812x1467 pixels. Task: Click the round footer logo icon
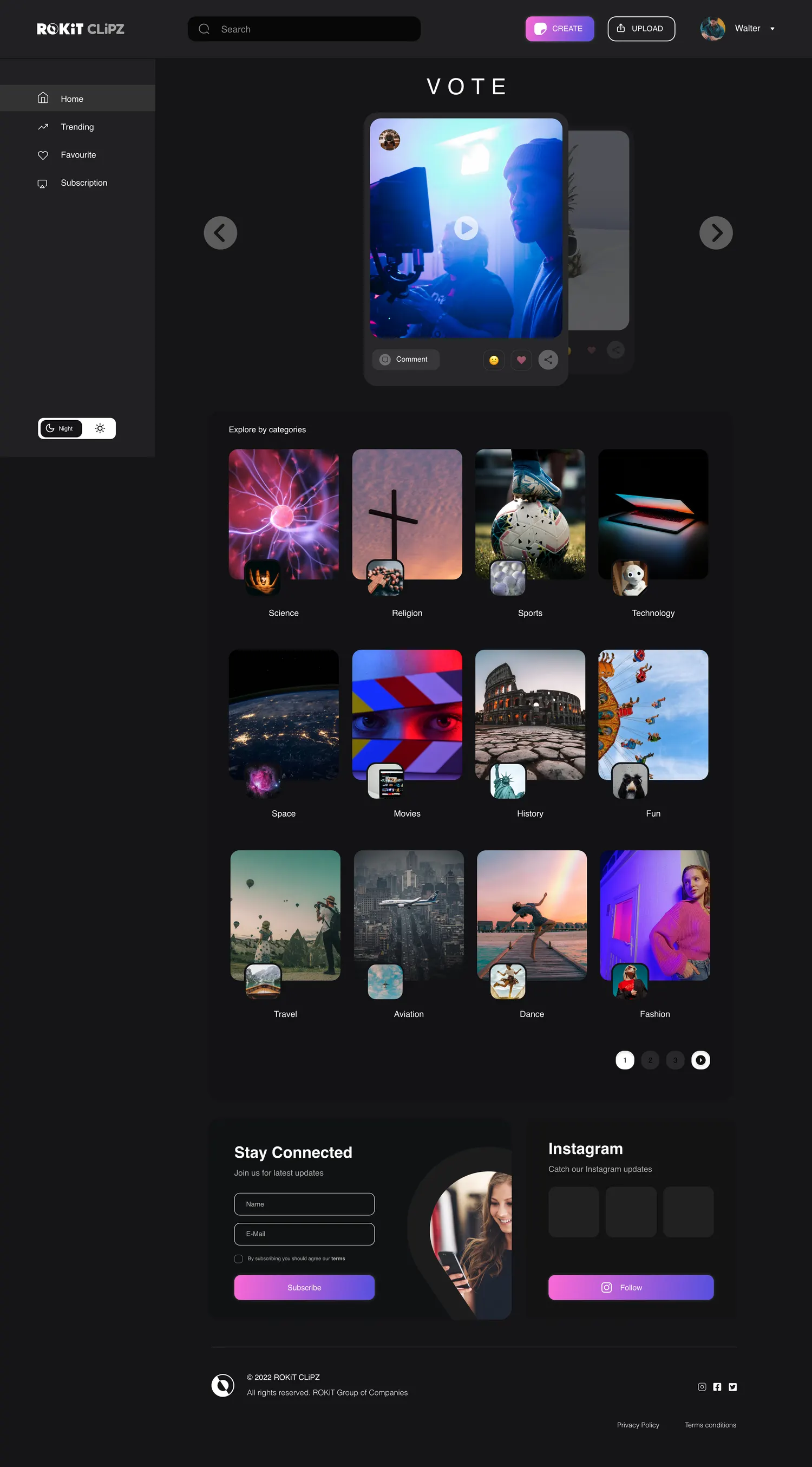point(222,1385)
